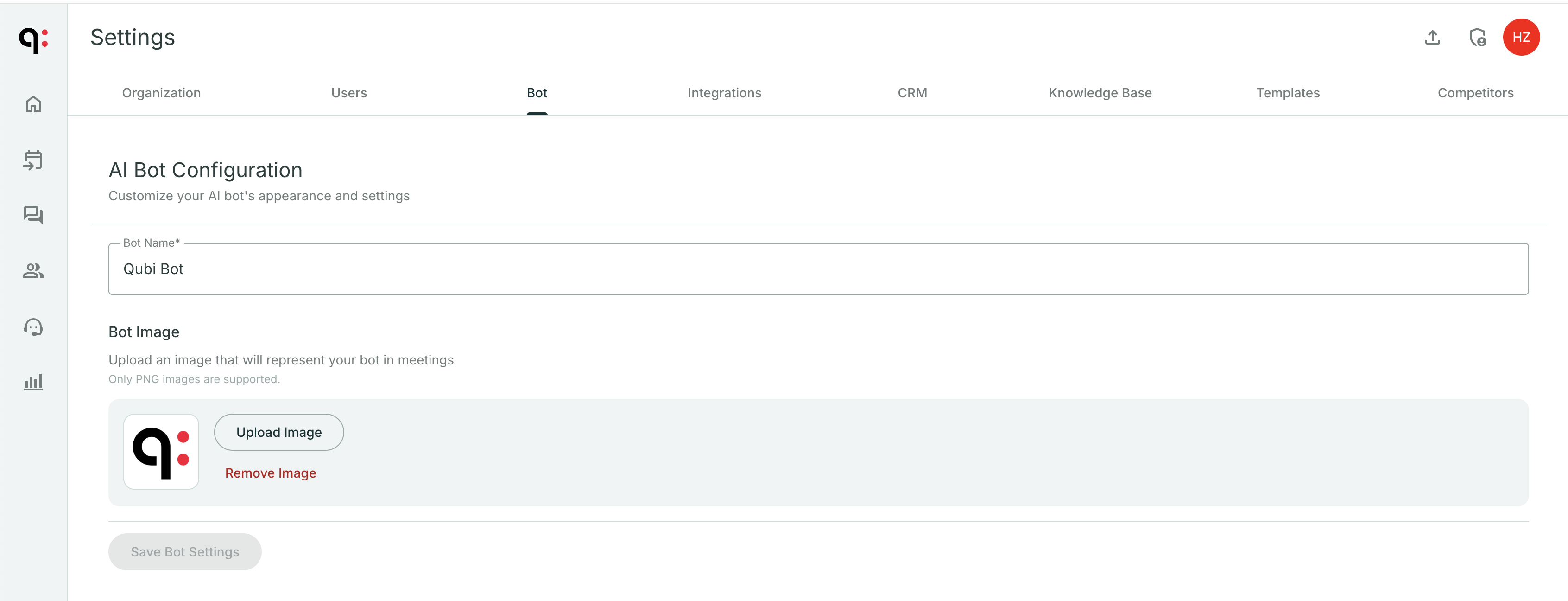Click the Remove Image link

(271, 473)
